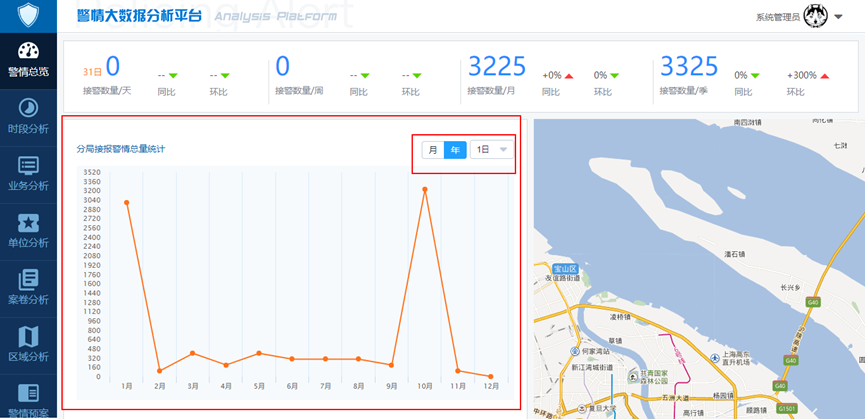Viewport: 865px width, 419px height.
Task: Switch chart to 月 view
Action: [x=433, y=150]
